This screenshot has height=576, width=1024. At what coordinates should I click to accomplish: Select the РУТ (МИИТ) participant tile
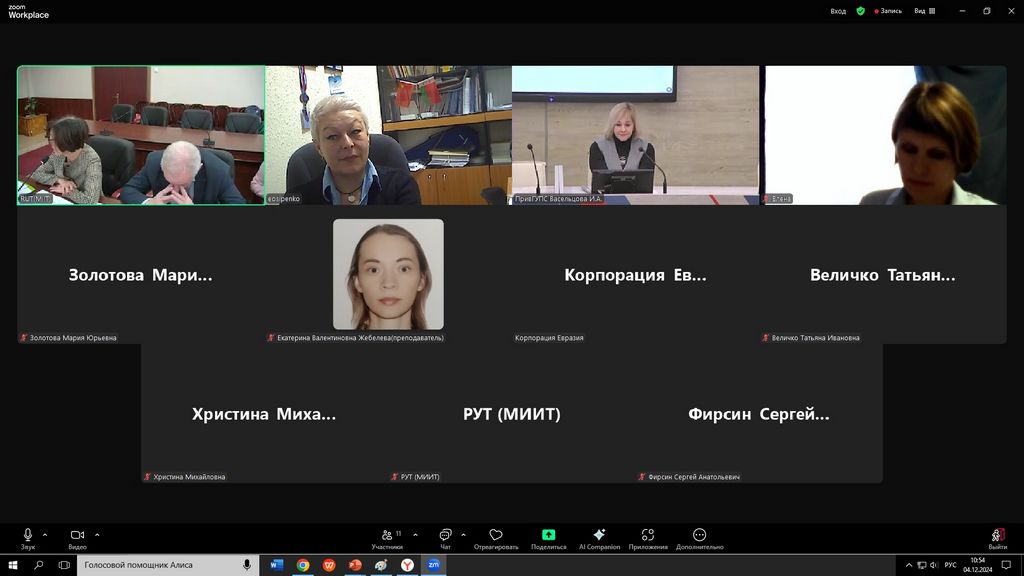click(511, 414)
